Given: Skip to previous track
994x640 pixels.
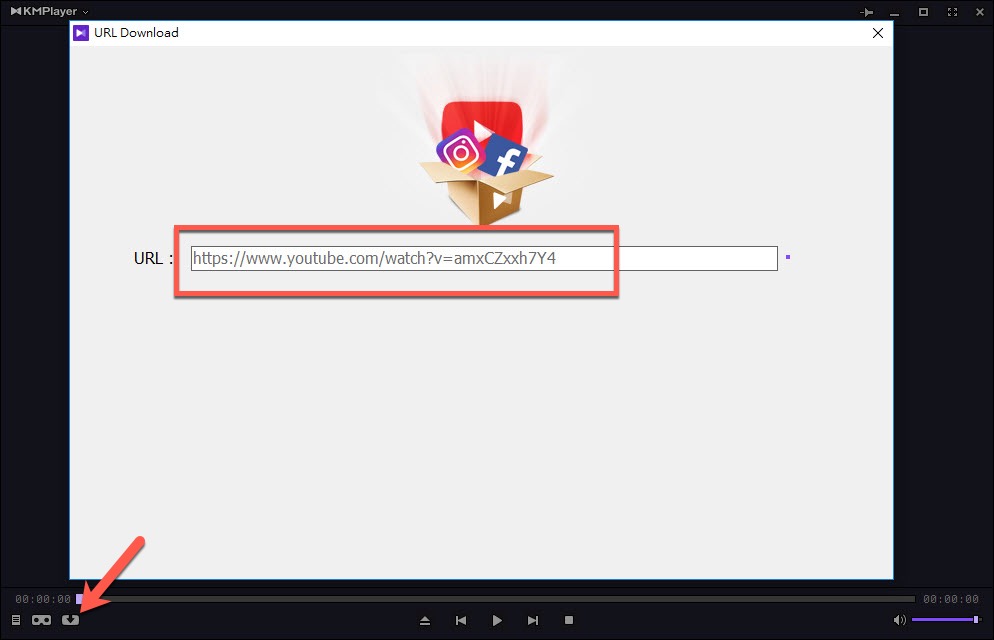Looking at the screenshot, I should click(461, 620).
